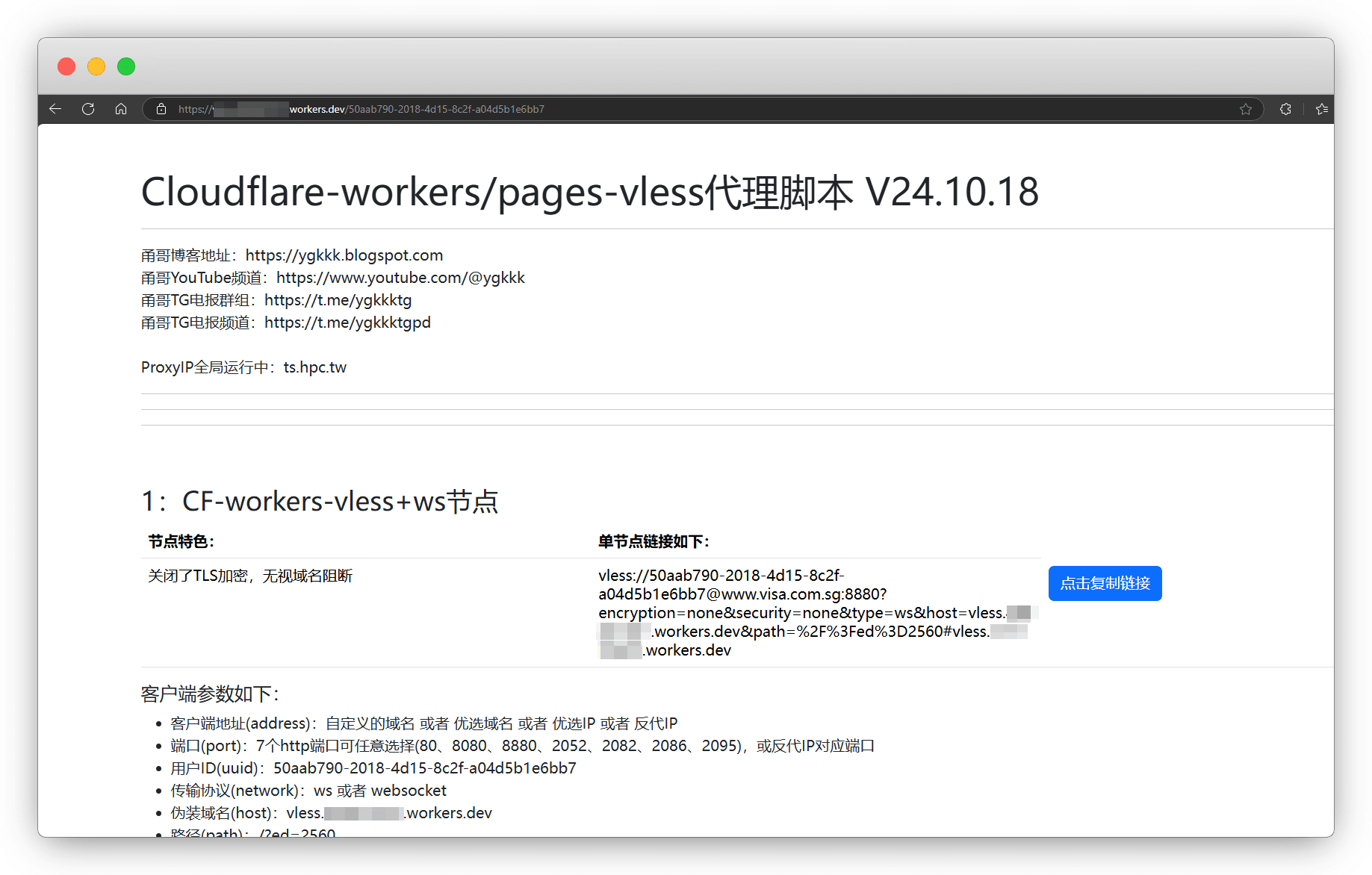Click the yellow minimize window button
The width and height of the screenshot is (1372, 875).
pos(96,66)
